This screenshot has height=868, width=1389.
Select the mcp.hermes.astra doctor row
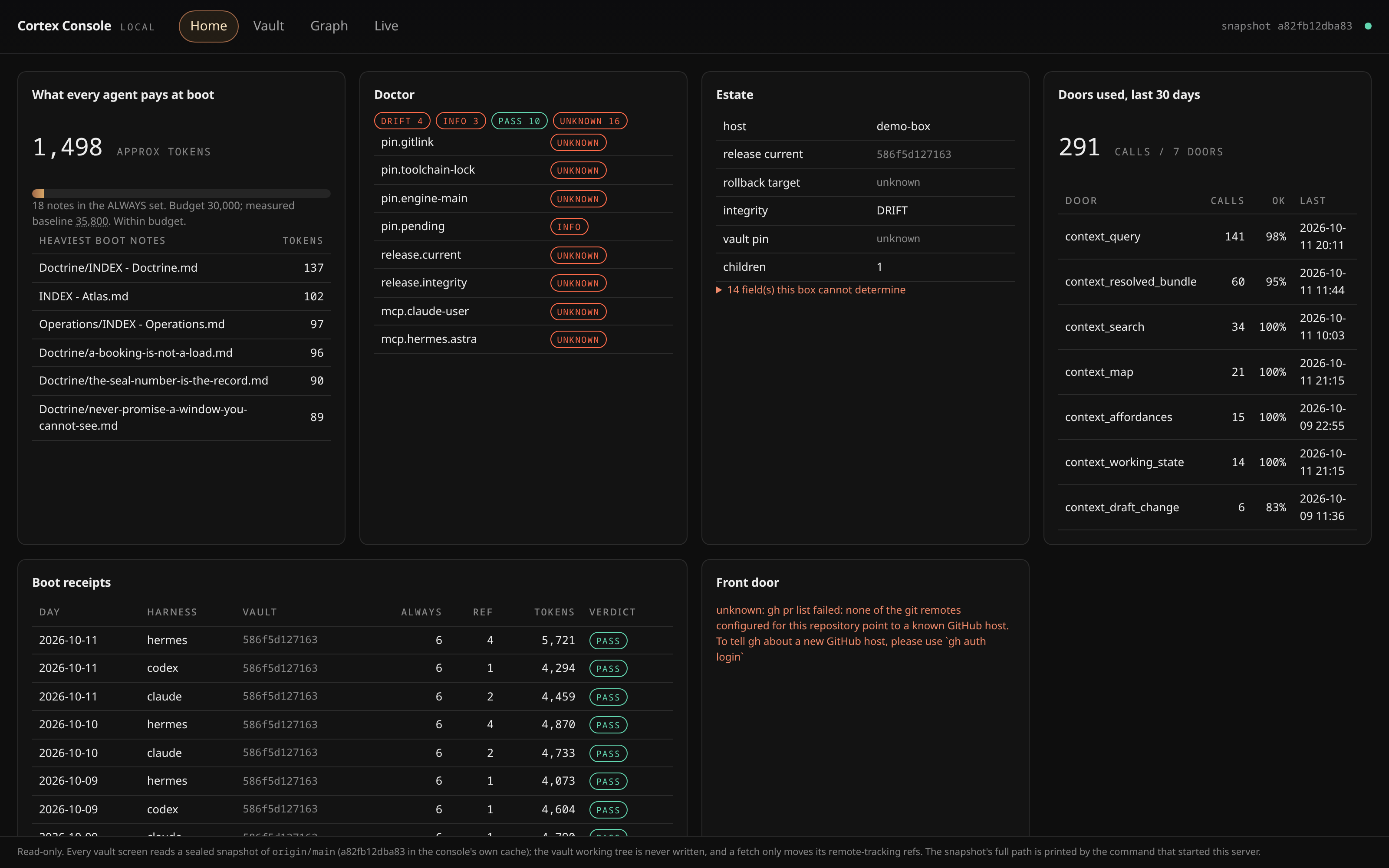(523, 339)
